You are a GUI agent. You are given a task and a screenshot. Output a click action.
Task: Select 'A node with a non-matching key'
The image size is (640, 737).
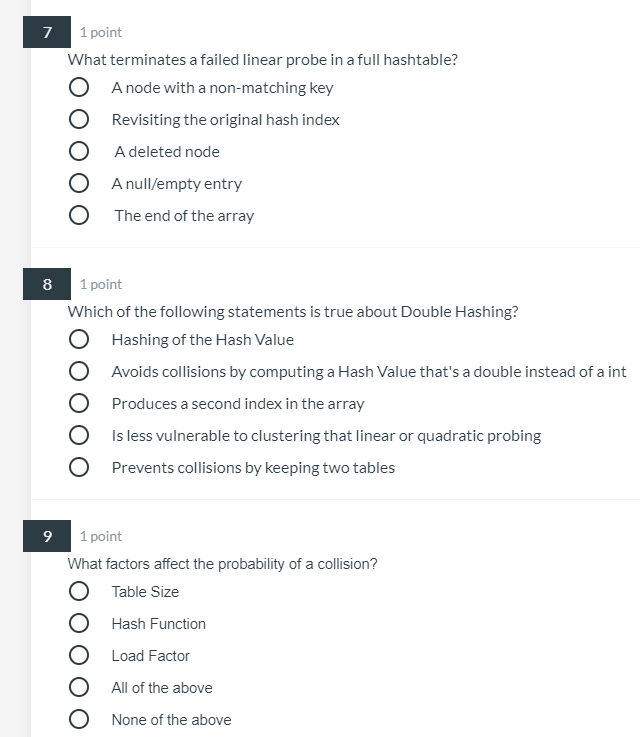coord(78,87)
